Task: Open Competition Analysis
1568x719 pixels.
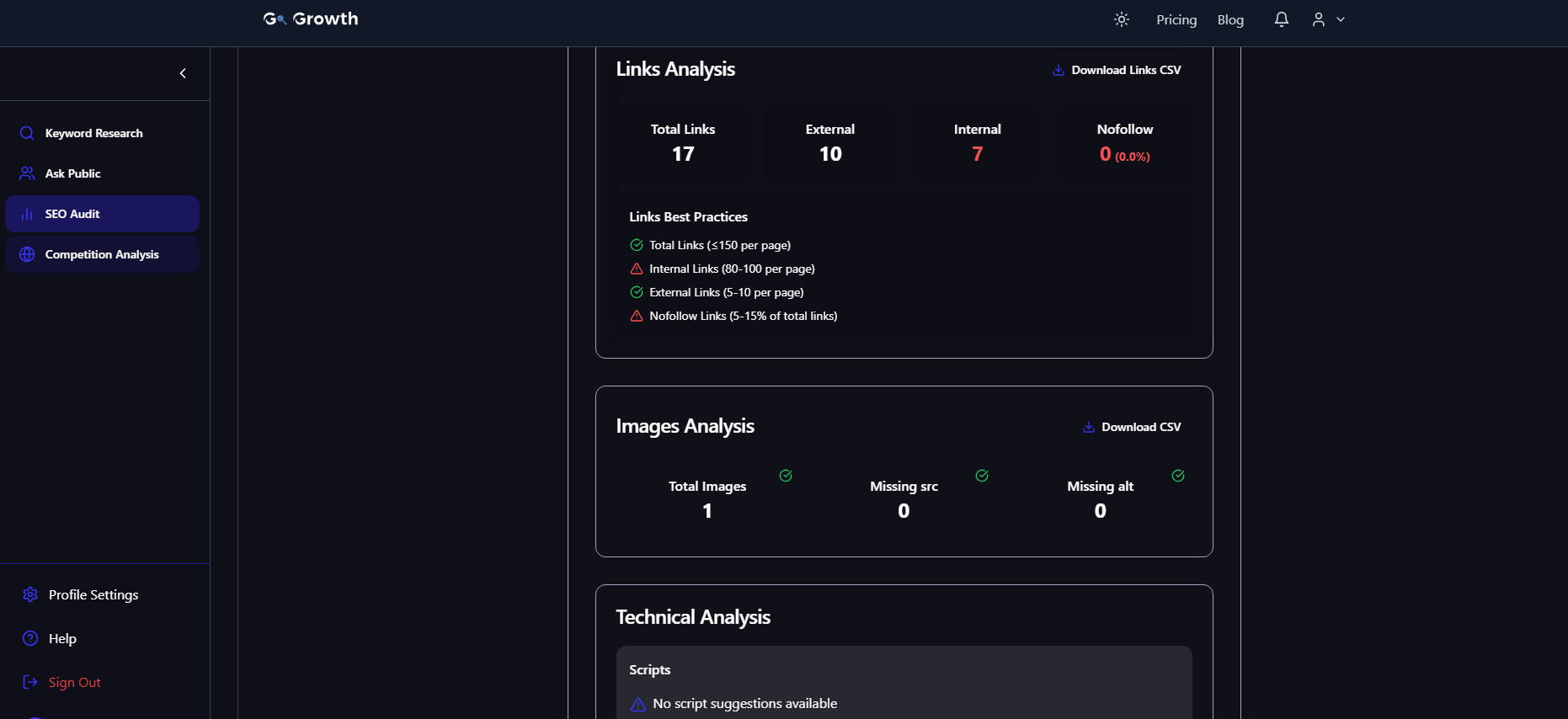Action: click(103, 254)
